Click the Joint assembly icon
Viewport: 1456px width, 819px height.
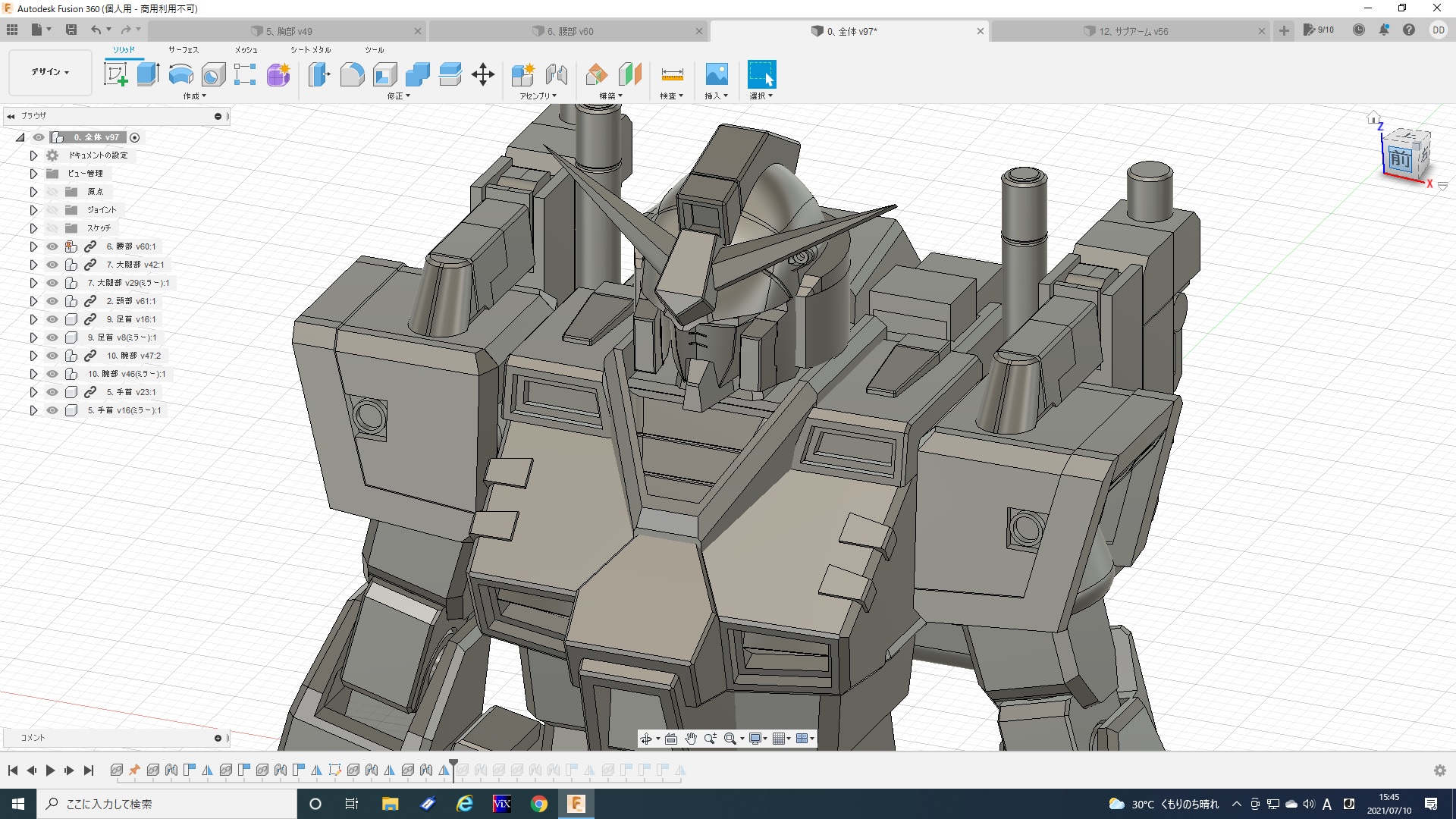click(x=556, y=74)
